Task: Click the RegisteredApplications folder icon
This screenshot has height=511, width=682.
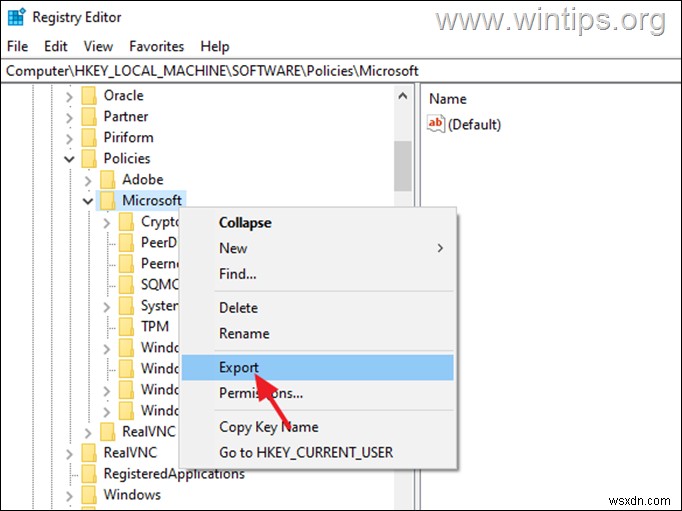Action: pos(89,474)
